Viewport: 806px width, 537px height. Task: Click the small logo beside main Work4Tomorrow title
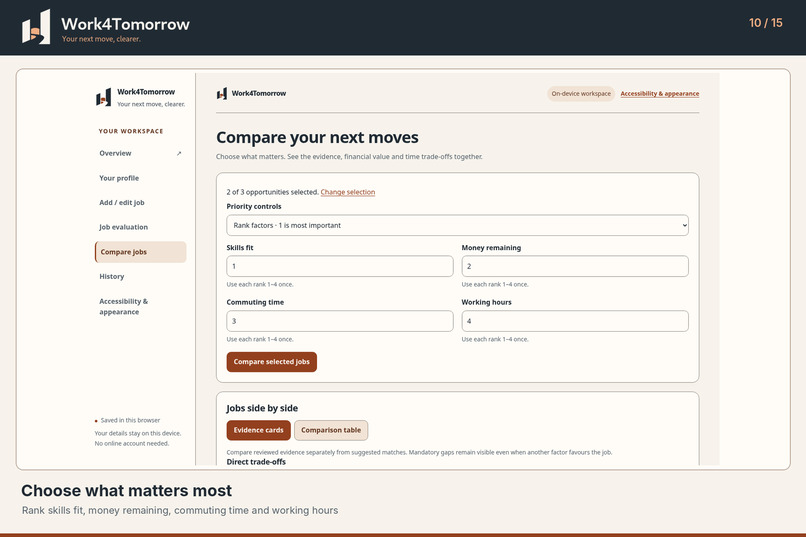tap(222, 94)
